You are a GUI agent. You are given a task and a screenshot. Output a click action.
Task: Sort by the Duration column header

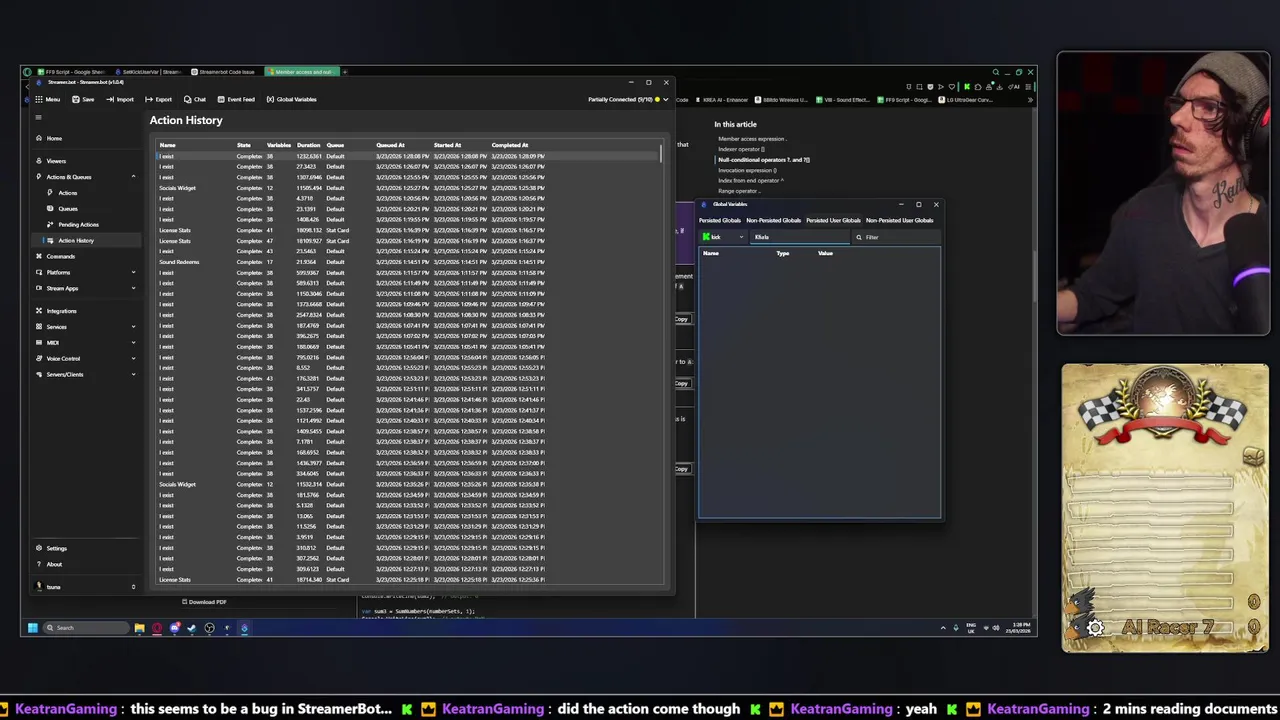click(308, 145)
